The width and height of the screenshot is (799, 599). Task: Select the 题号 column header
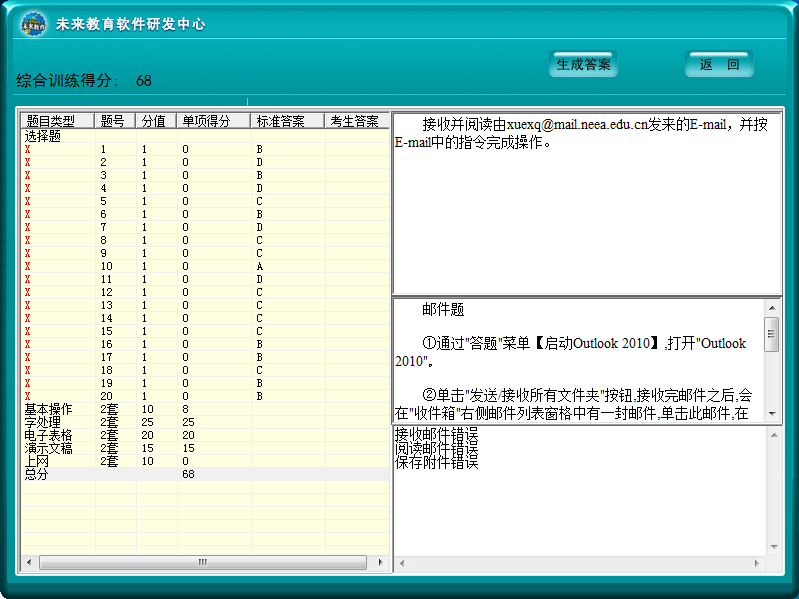coord(115,121)
